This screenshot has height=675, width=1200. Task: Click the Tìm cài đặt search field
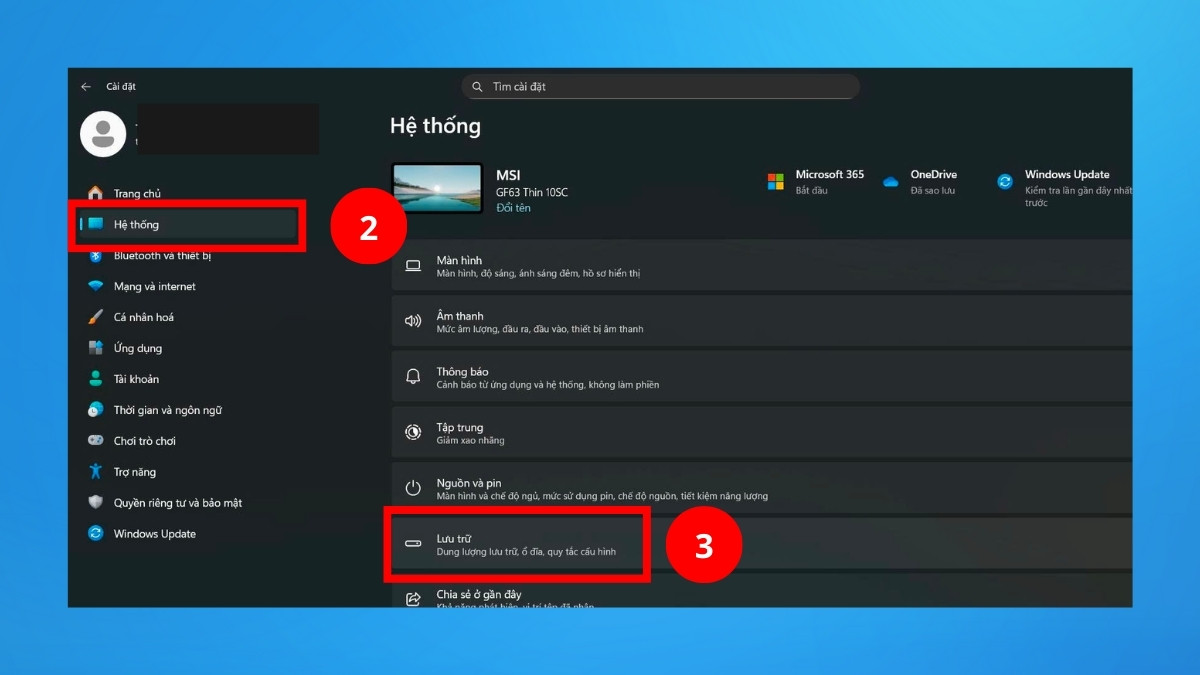click(x=660, y=86)
